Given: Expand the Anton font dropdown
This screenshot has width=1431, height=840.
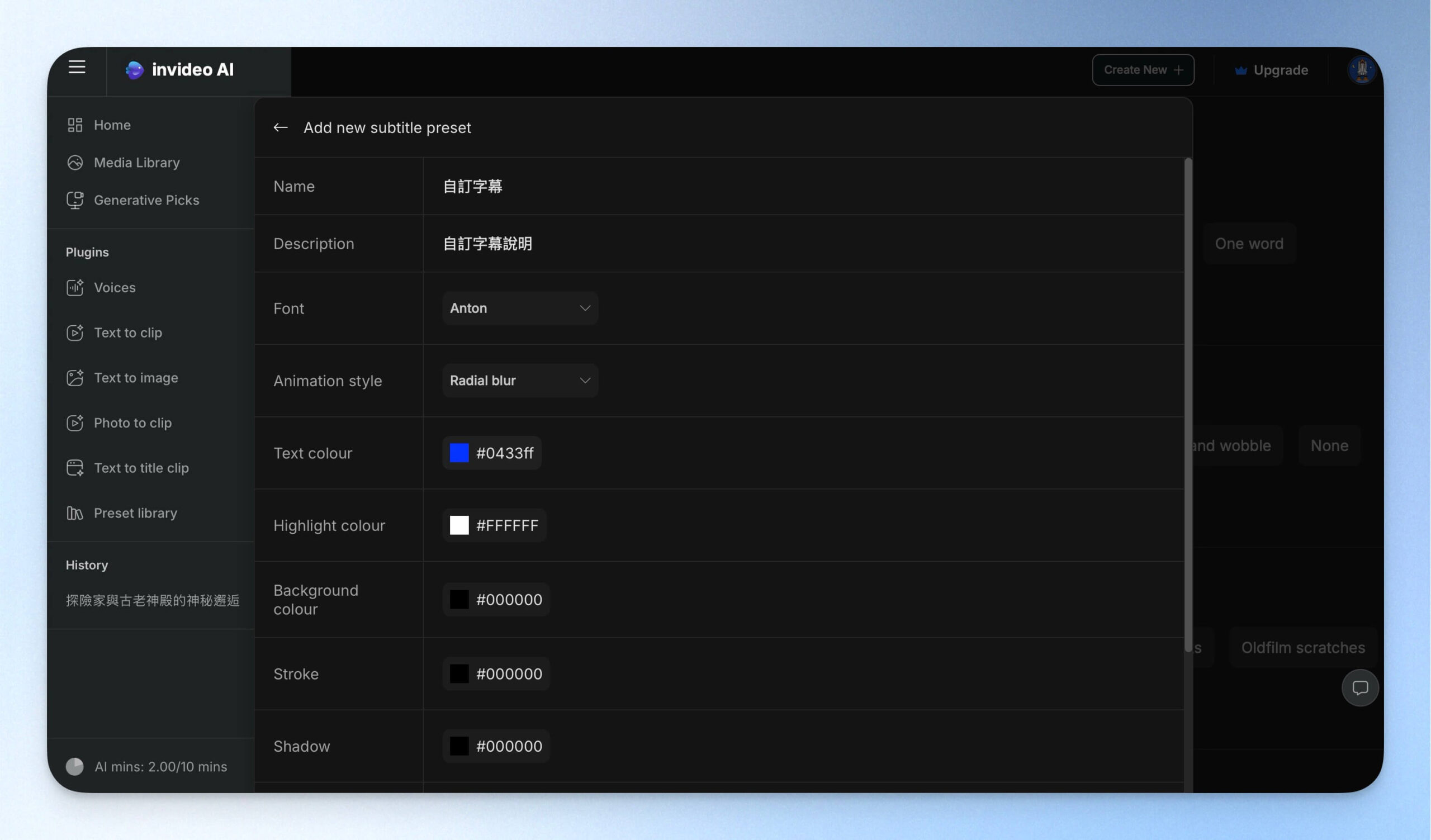Looking at the screenshot, I should [x=520, y=308].
